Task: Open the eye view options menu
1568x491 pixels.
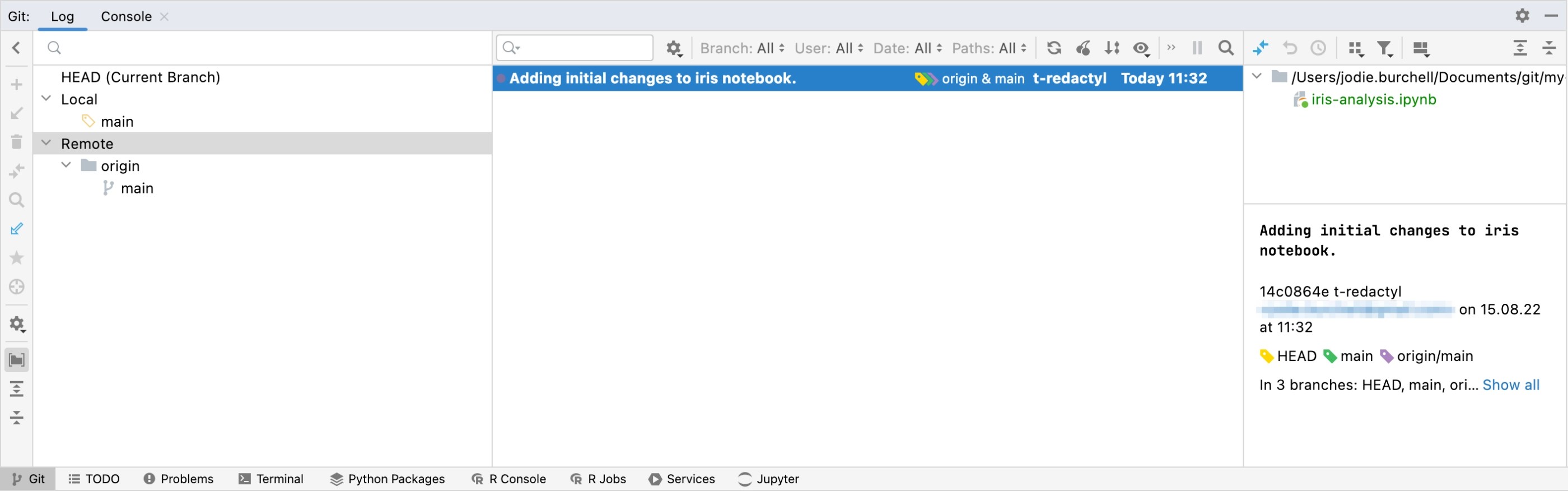Action: (1141, 48)
